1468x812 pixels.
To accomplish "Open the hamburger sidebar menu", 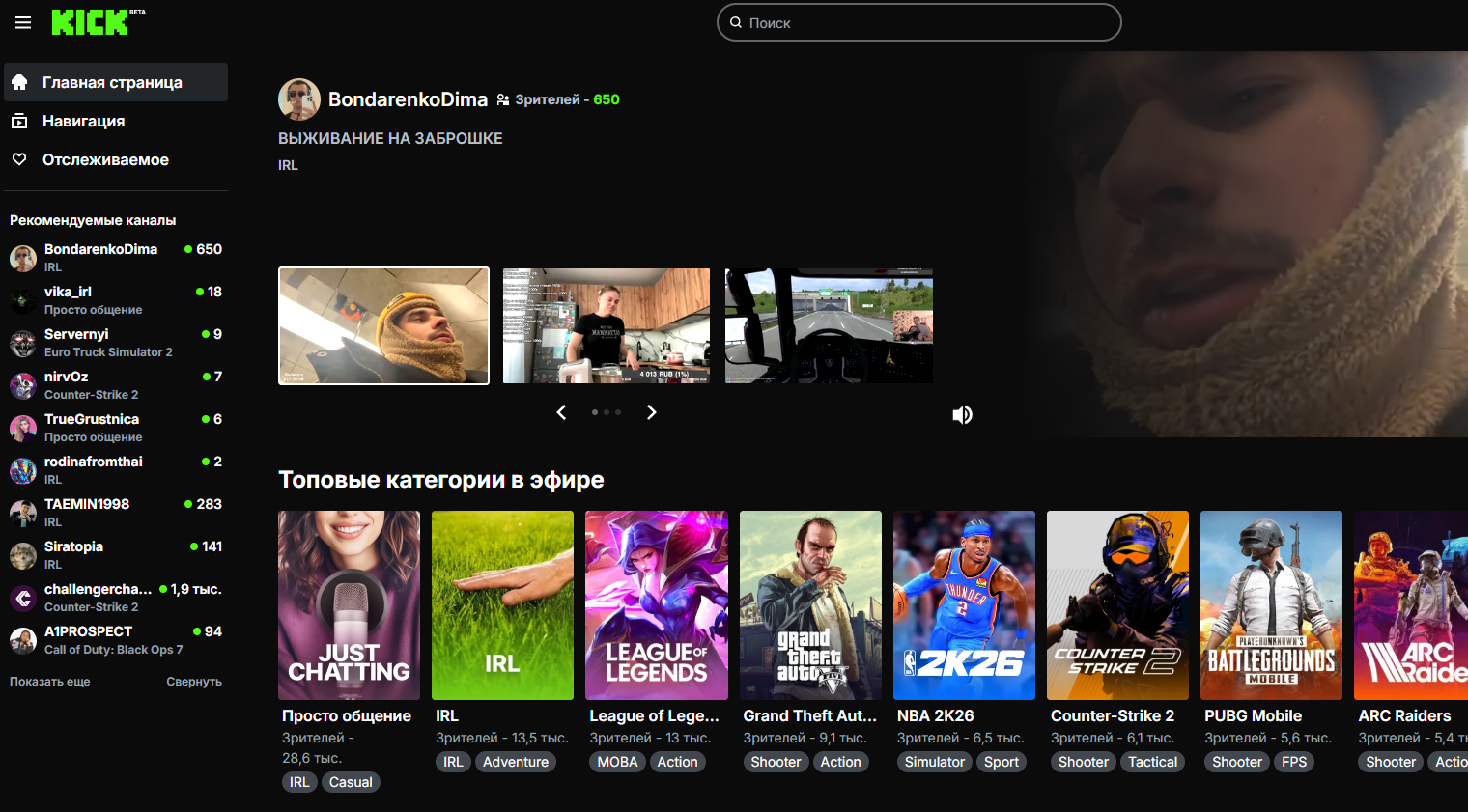I will (x=23, y=22).
